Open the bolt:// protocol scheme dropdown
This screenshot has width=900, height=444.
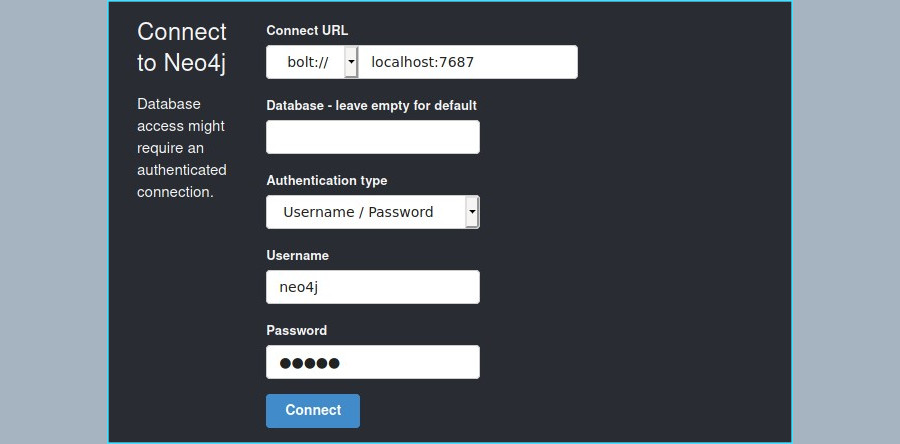click(312, 62)
